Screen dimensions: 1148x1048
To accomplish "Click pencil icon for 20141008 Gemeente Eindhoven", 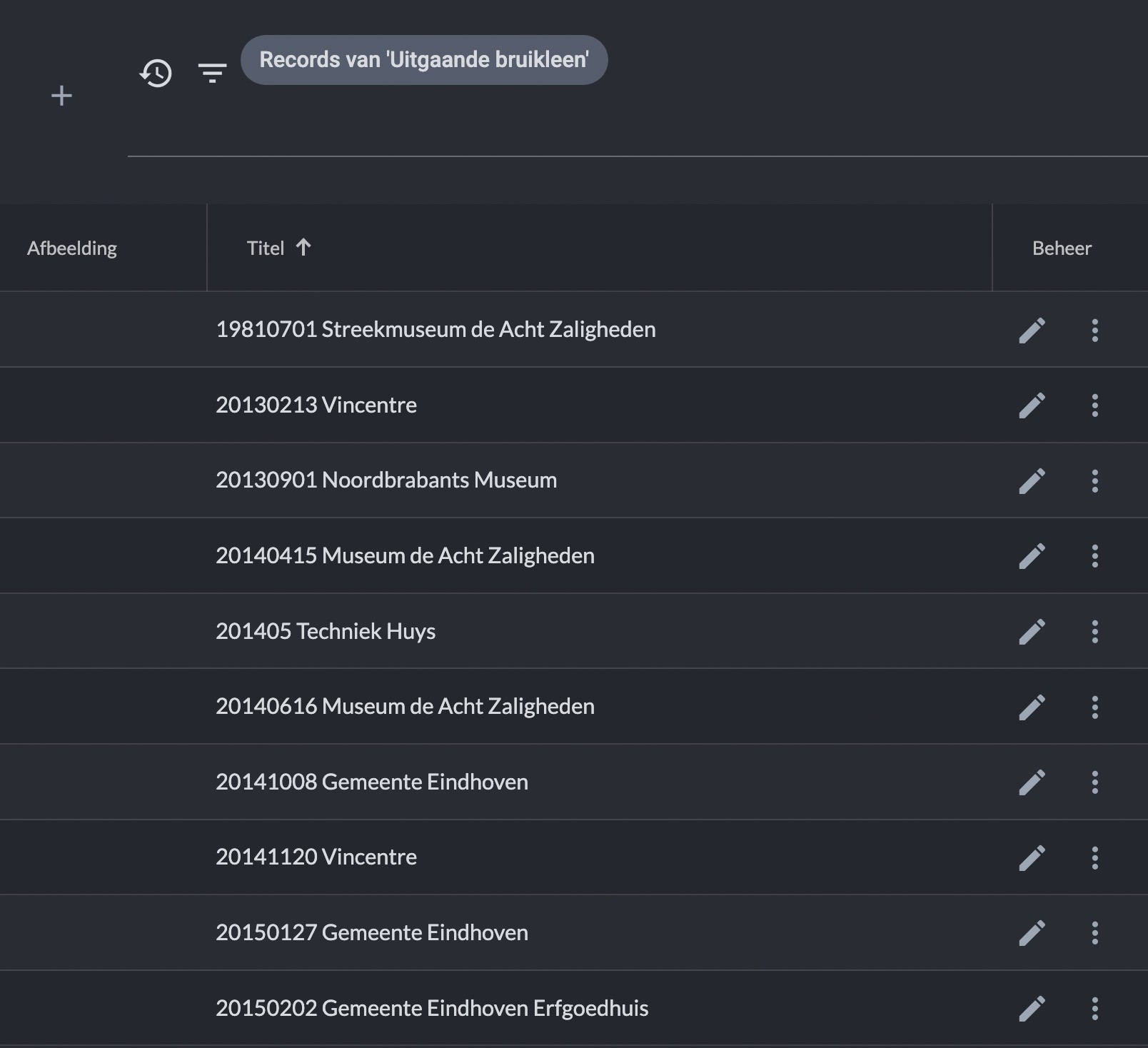I will tap(1032, 782).
